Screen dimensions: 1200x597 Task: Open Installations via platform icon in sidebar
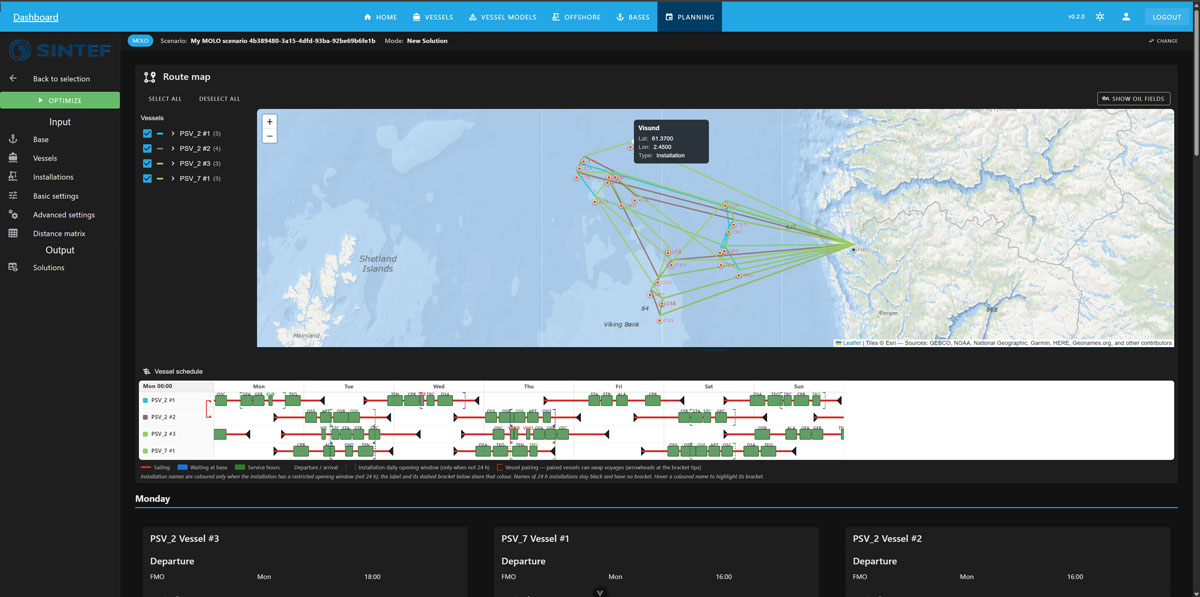(13, 177)
